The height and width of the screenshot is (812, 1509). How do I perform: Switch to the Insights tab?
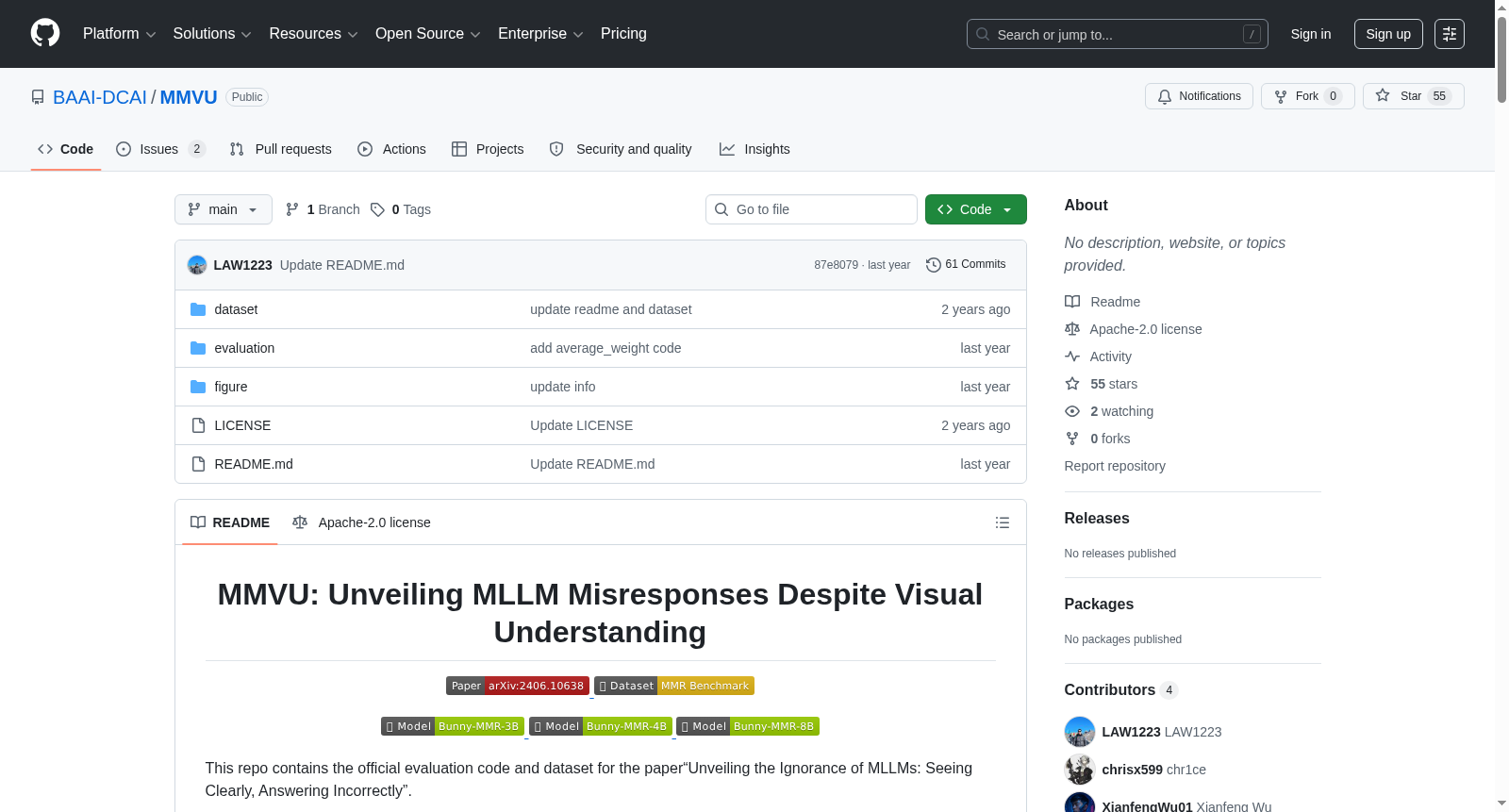[x=754, y=149]
